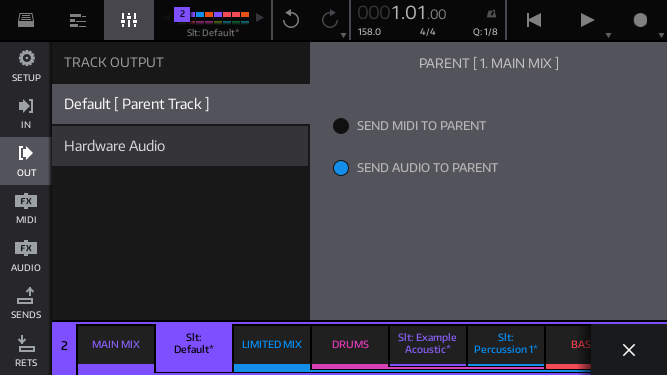Open the MIDI FX panel
The height and width of the screenshot is (375, 667).
(x=26, y=208)
